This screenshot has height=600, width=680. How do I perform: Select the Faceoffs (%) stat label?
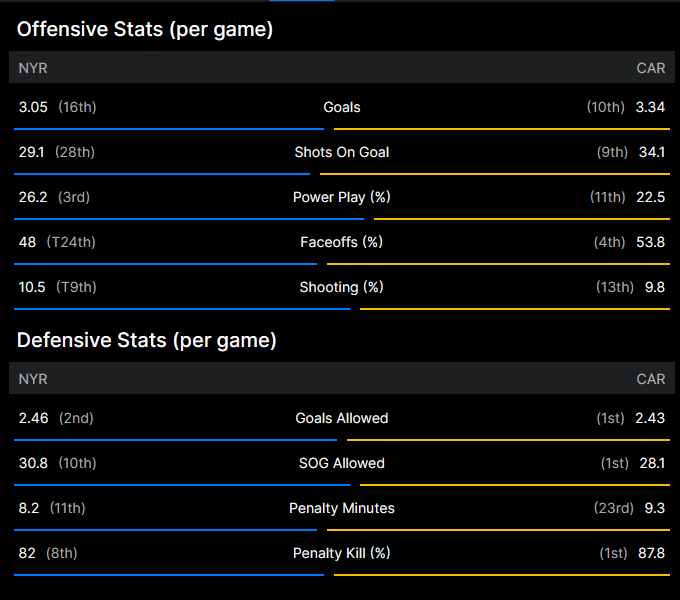coord(342,242)
